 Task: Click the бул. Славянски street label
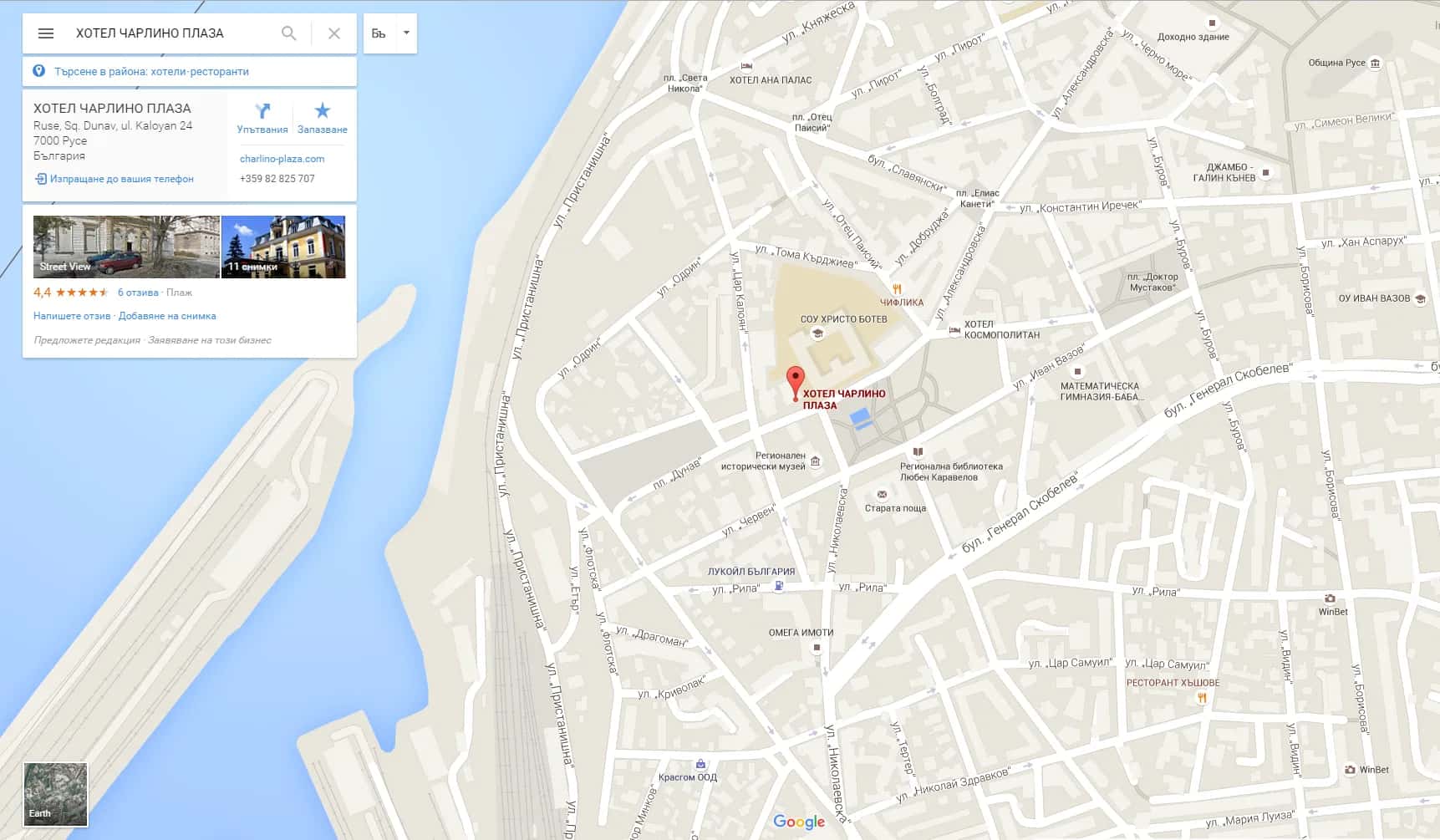906,173
